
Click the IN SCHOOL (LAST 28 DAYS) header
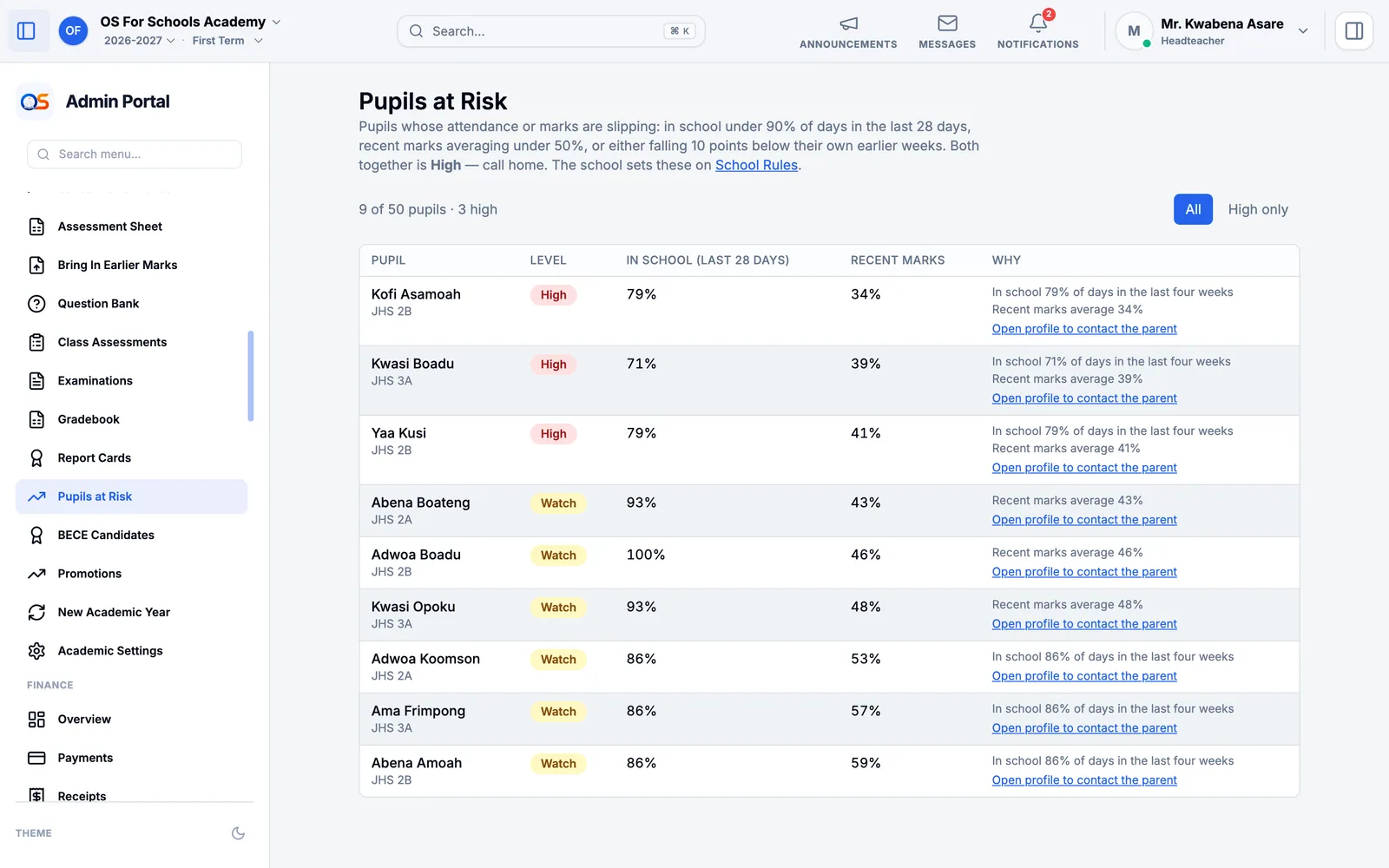click(708, 260)
